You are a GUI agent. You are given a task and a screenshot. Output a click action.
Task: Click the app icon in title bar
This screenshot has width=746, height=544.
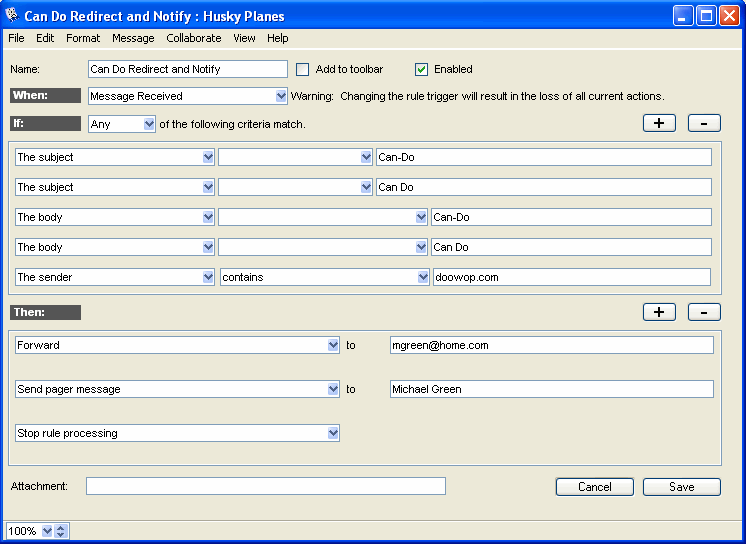pos(13,16)
